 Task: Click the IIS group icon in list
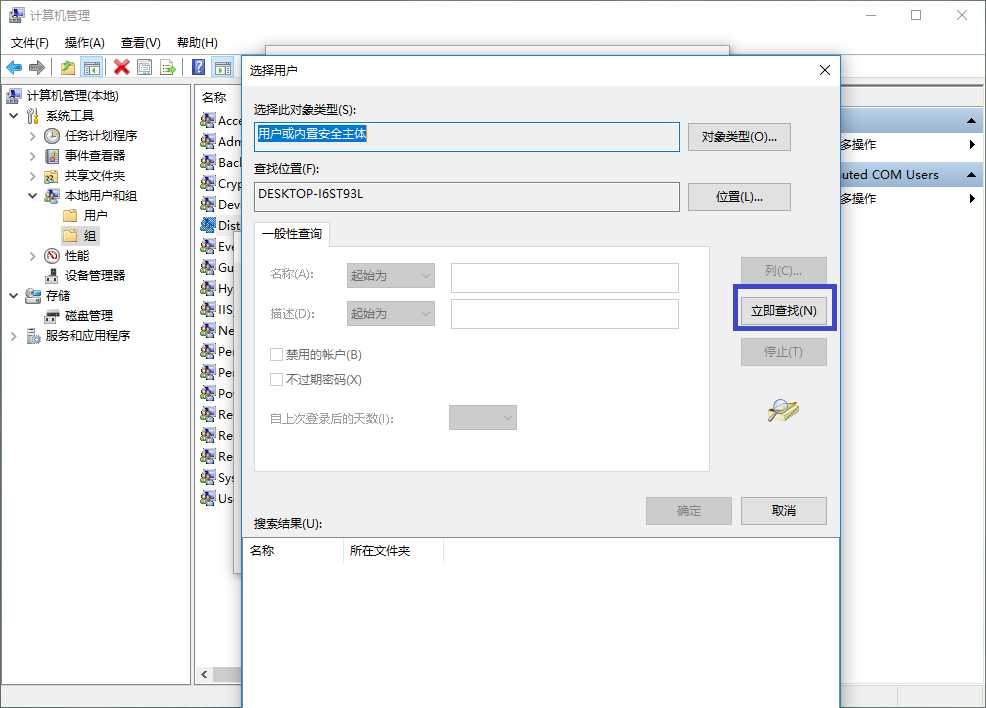tap(208, 309)
